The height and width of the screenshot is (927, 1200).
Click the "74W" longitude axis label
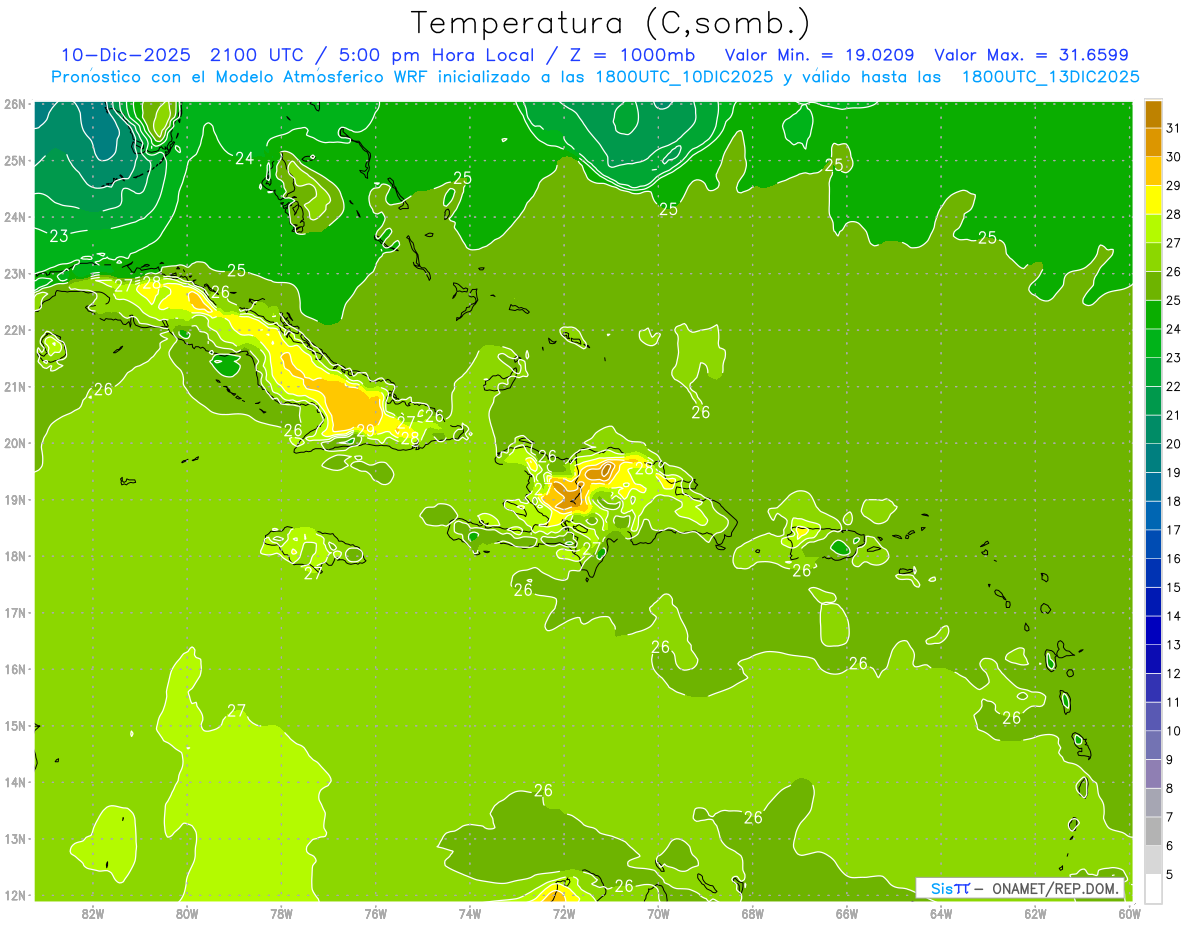[470, 914]
